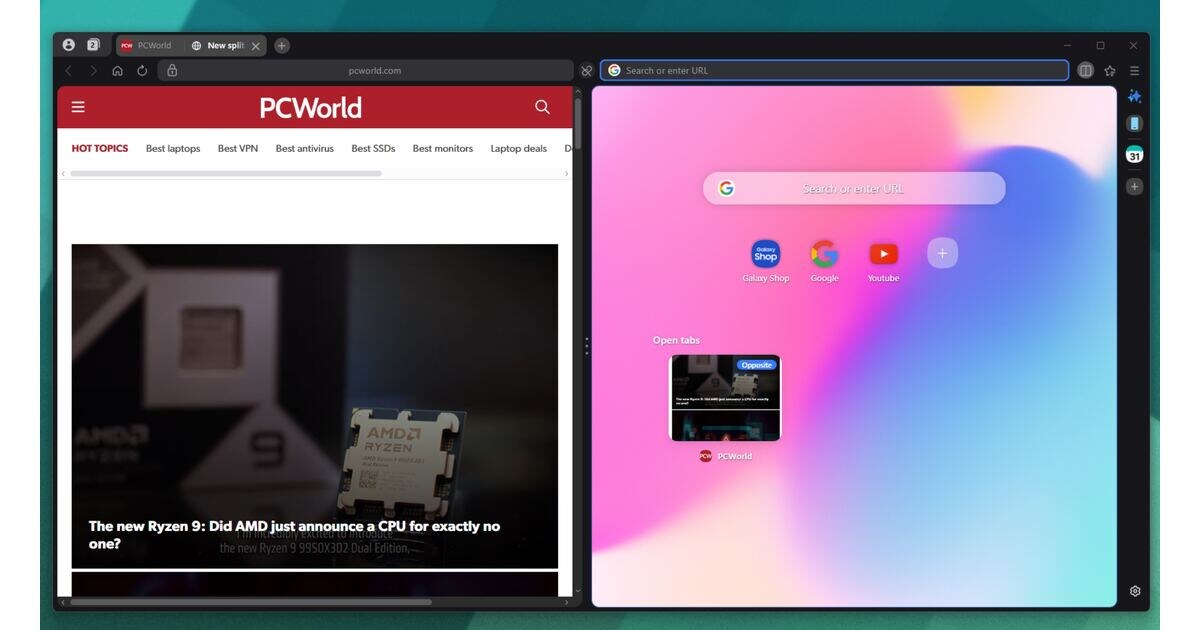This screenshot has height=630, width=1200.
Task: Open the Google shortcut
Action: click(824, 260)
